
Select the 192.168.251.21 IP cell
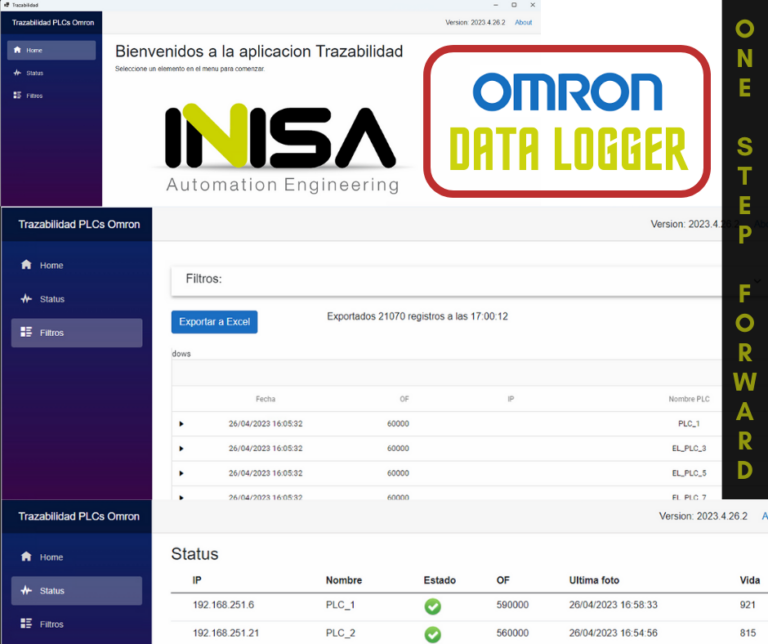(x=226, y=633)
